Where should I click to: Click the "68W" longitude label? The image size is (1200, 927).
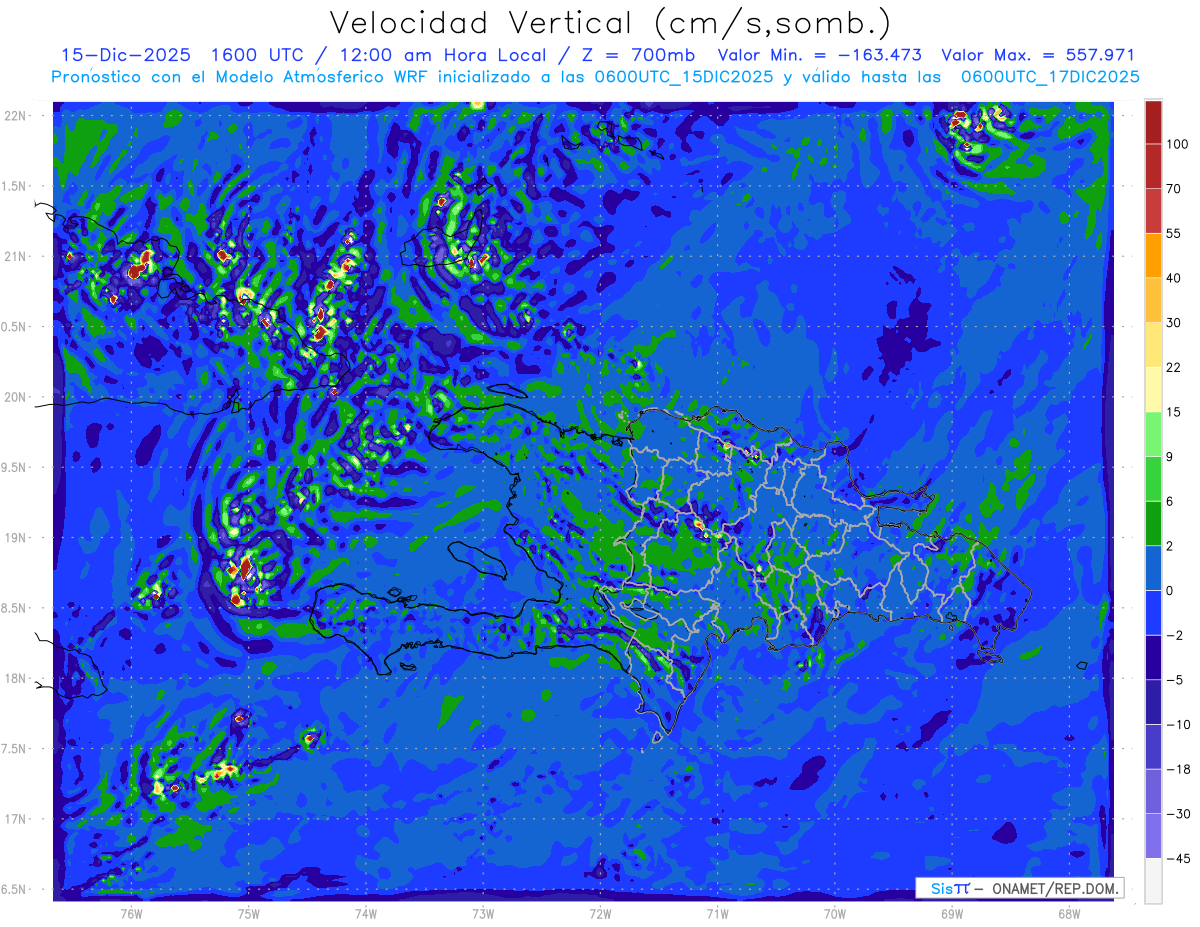tap(1069, 913)
